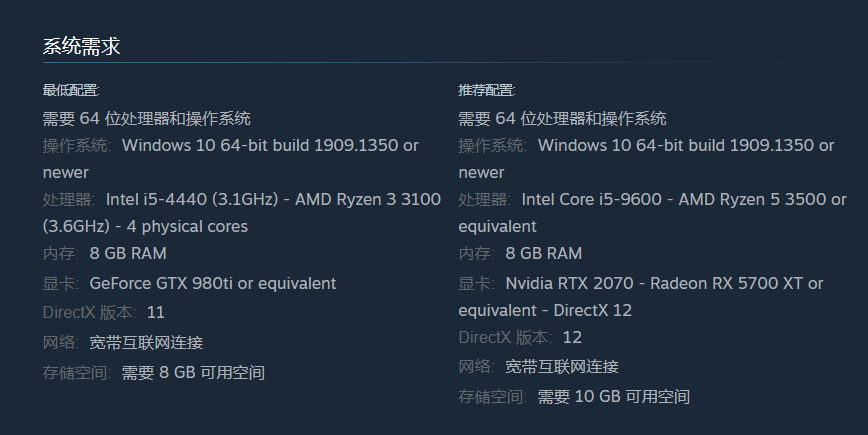Click the Intel i5-4440 processor text

[192, 199]
